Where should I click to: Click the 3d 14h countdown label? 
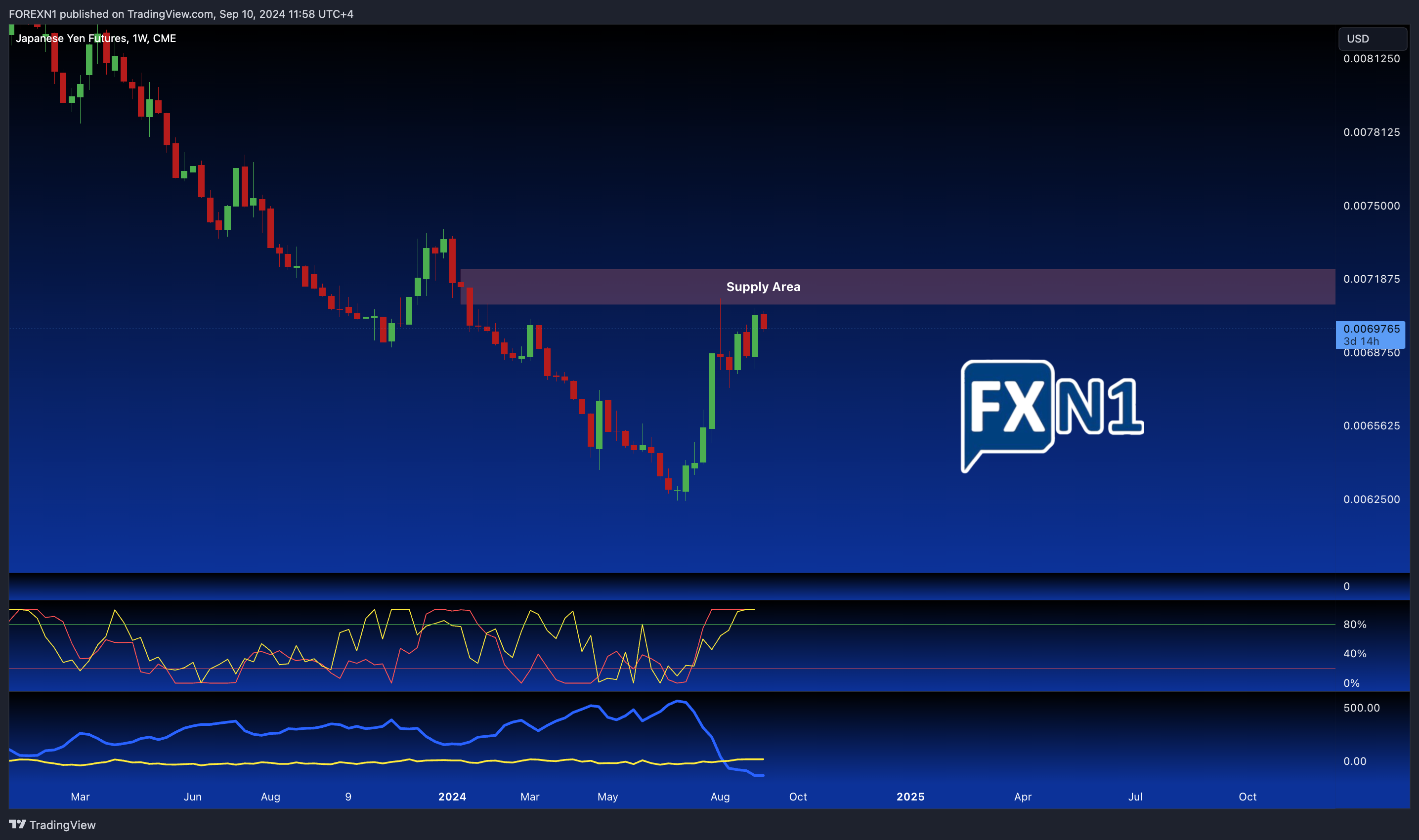tap(1361, 341)
